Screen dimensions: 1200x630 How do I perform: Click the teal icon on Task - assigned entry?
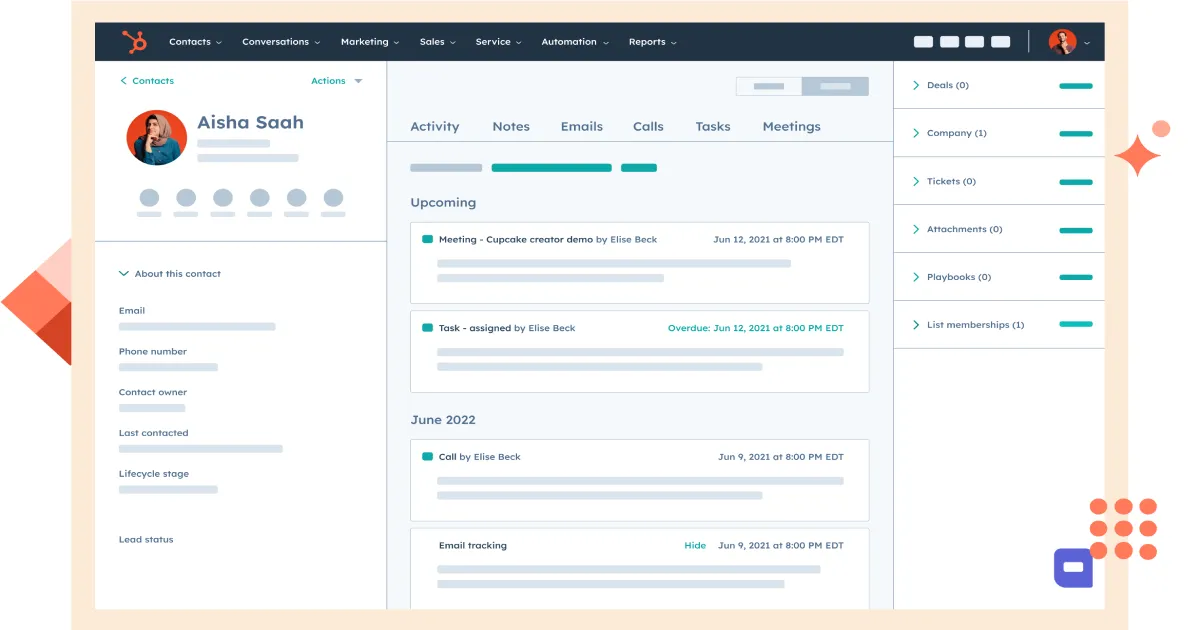427,327
